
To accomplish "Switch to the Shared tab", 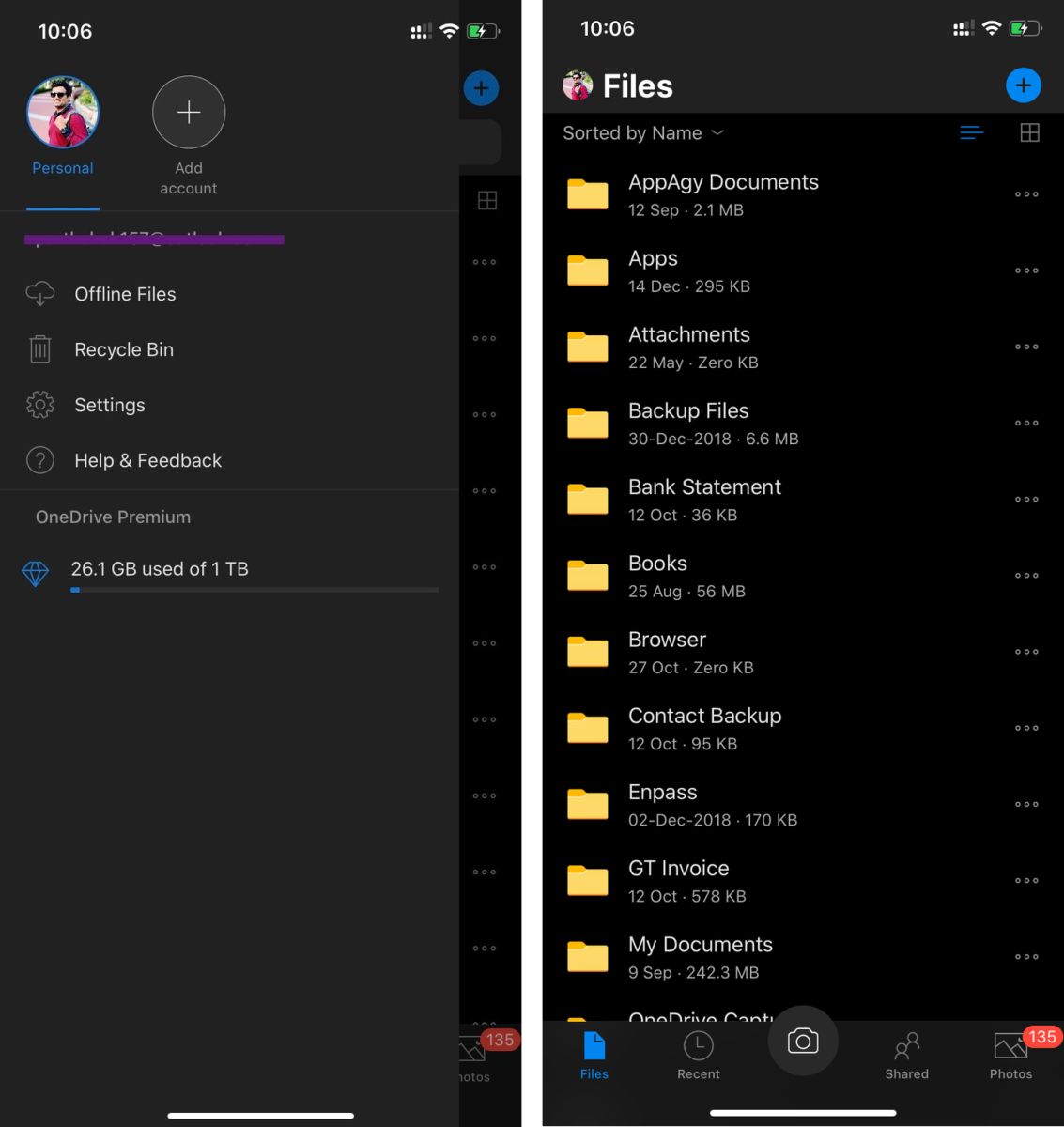I will tap(907, 1056).
